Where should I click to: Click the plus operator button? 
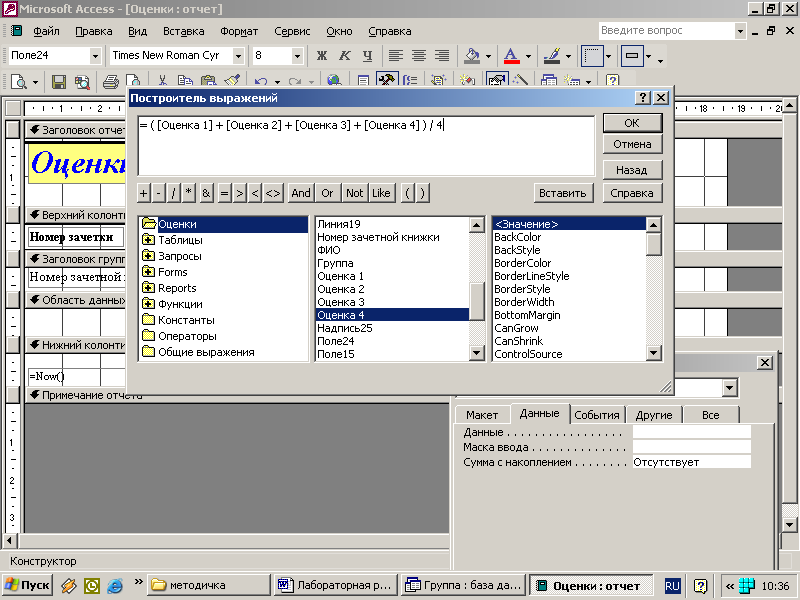[144, 193]
